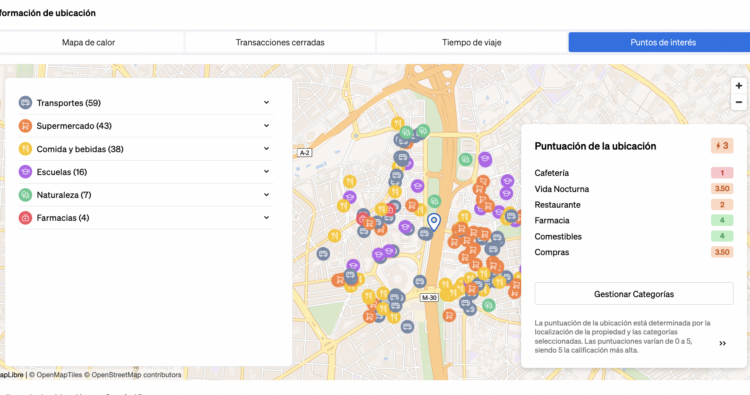Expand the Supermercado (43) category

tap(266, 125)
